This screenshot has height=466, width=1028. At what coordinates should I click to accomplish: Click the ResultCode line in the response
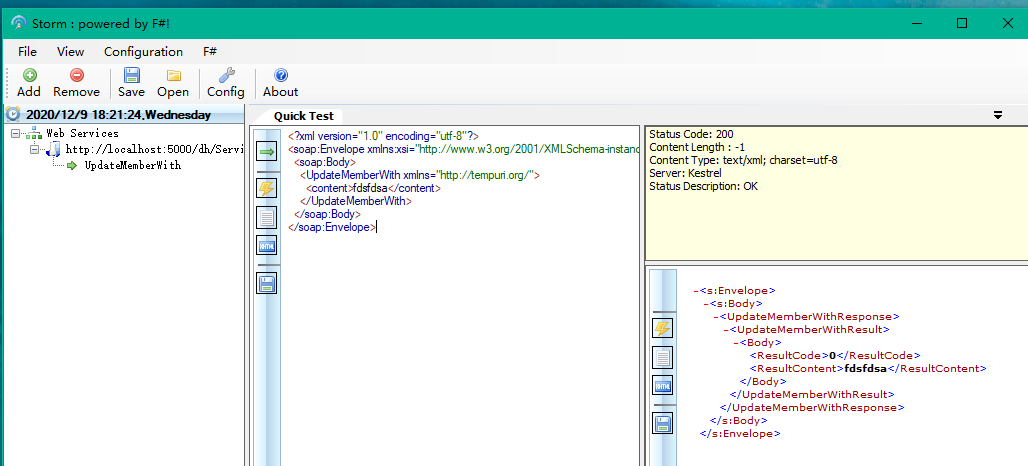[x=835, y=355]
